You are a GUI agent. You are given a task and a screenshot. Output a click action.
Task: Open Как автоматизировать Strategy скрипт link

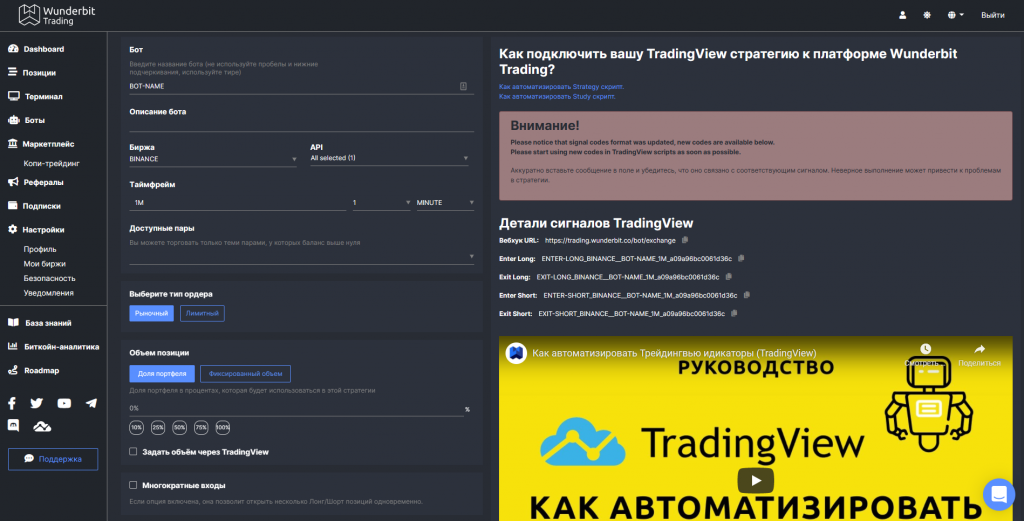click(x=562, y=86)
